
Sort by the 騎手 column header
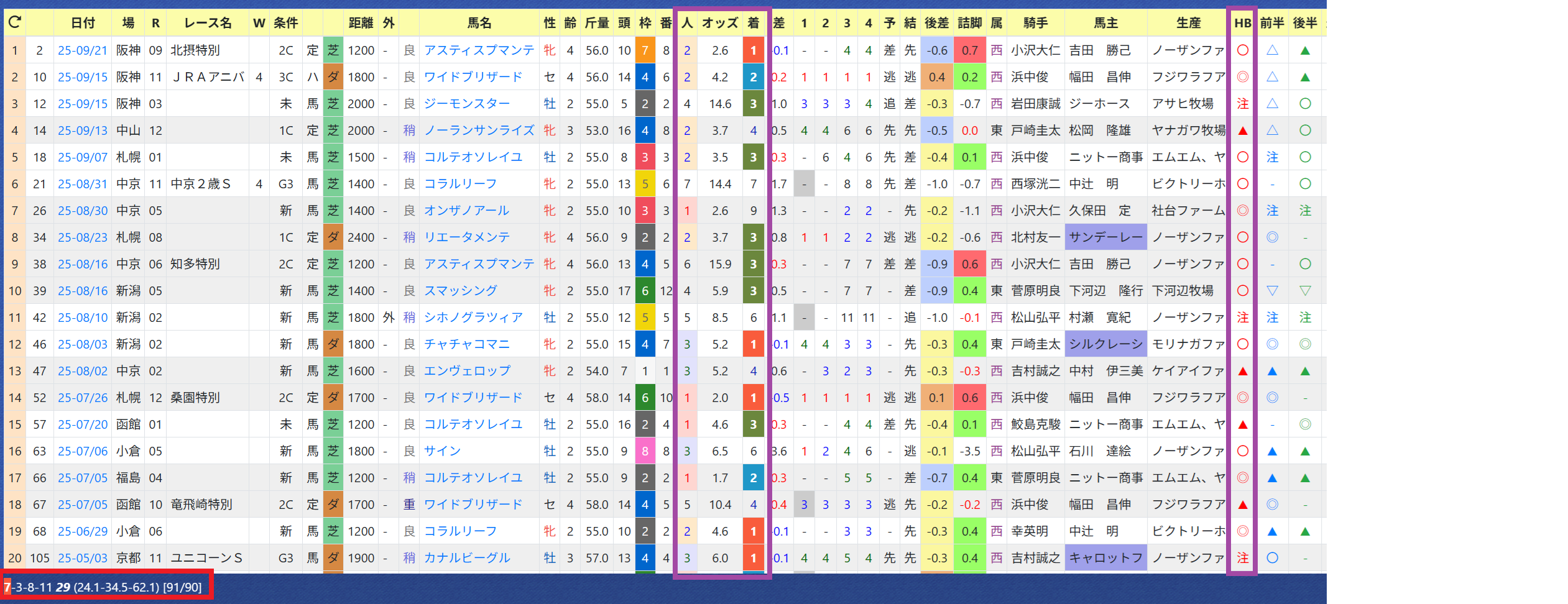[x=1036, y=23]
